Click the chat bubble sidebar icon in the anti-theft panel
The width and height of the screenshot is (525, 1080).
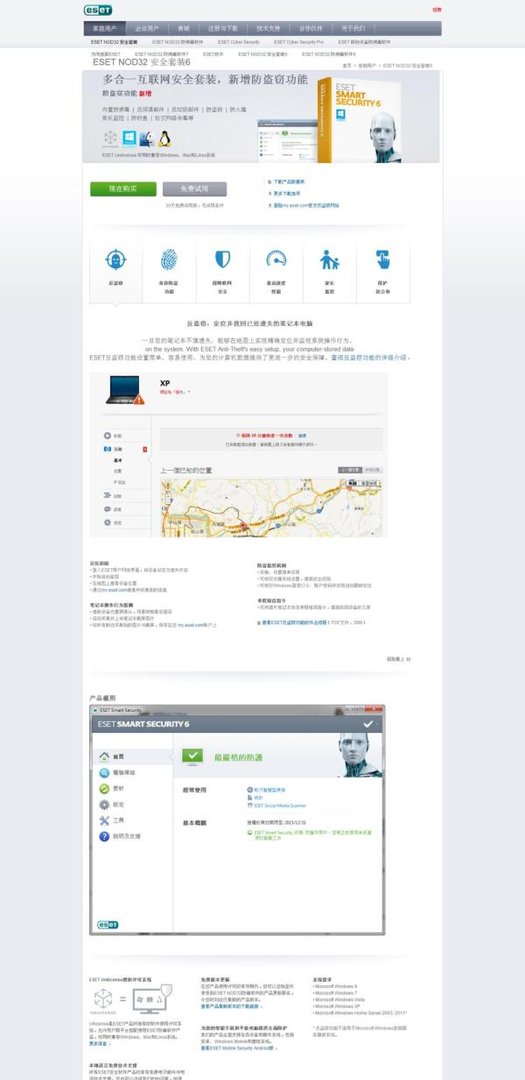107,509
